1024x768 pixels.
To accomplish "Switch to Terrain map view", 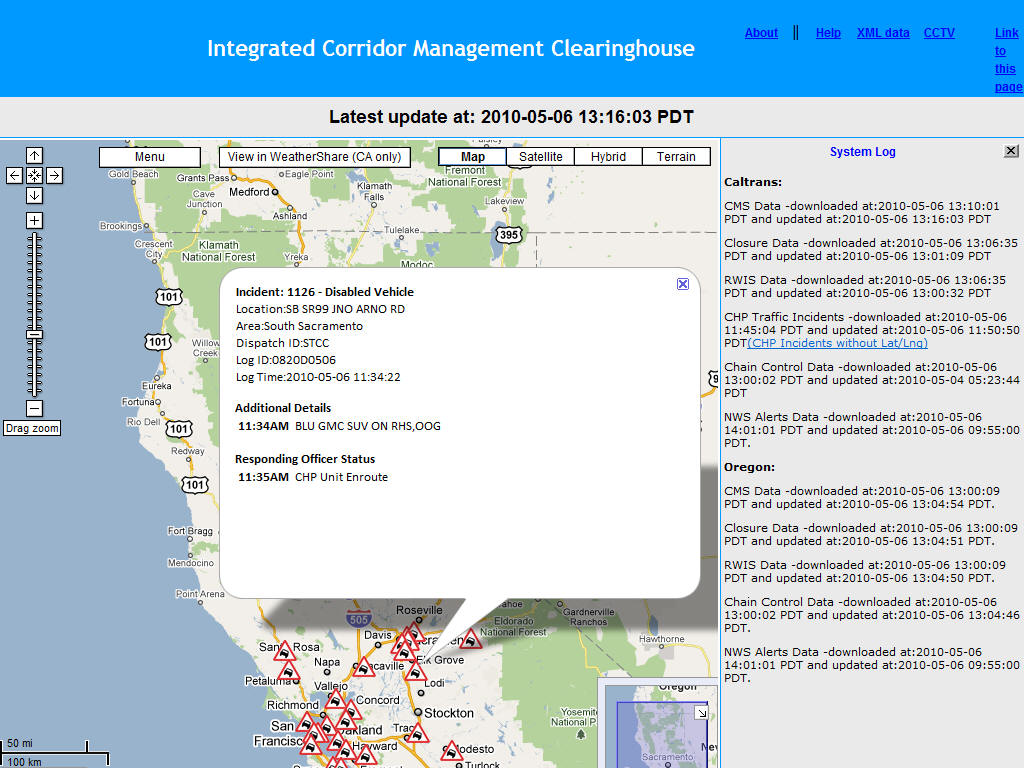I will [676, 157].
